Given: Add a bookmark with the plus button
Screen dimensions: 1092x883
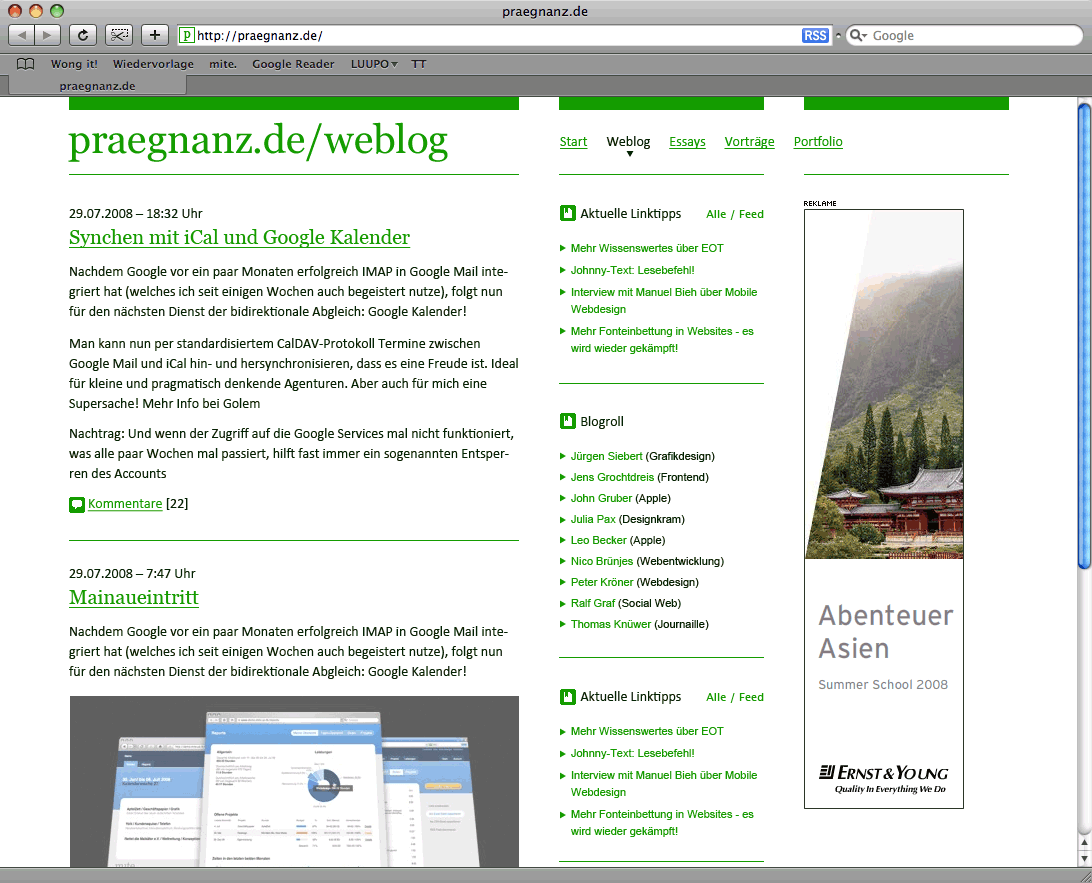Looking at the screenshot, I should 155,35.
